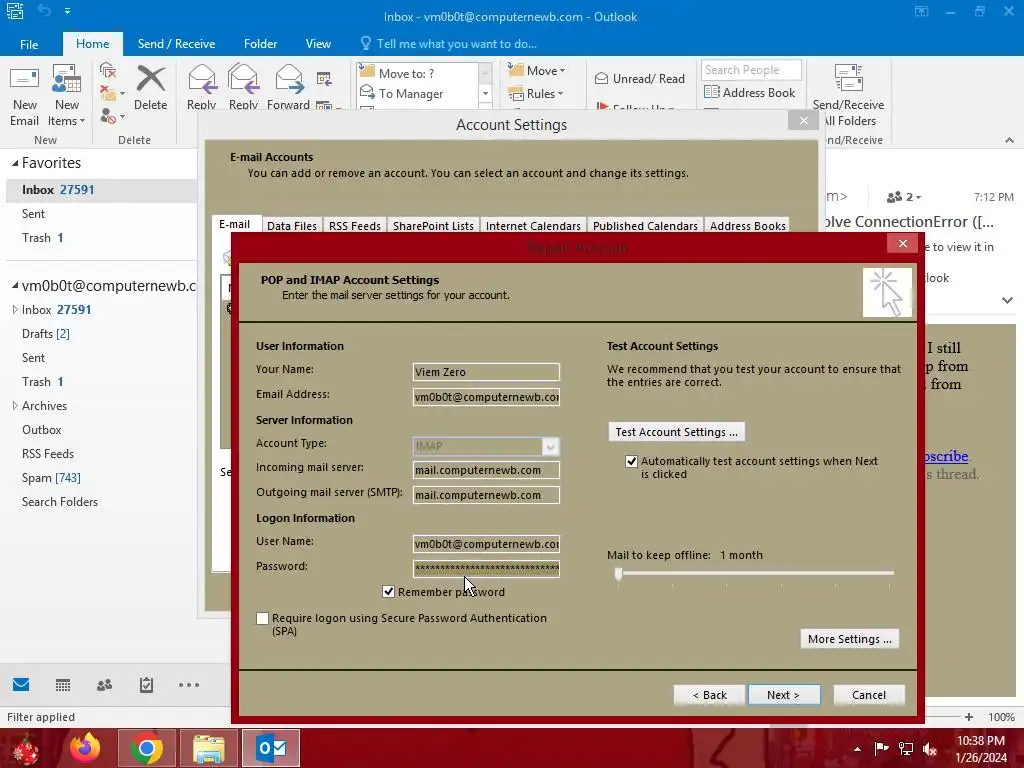Expand the Archives folder

point(14,406)
